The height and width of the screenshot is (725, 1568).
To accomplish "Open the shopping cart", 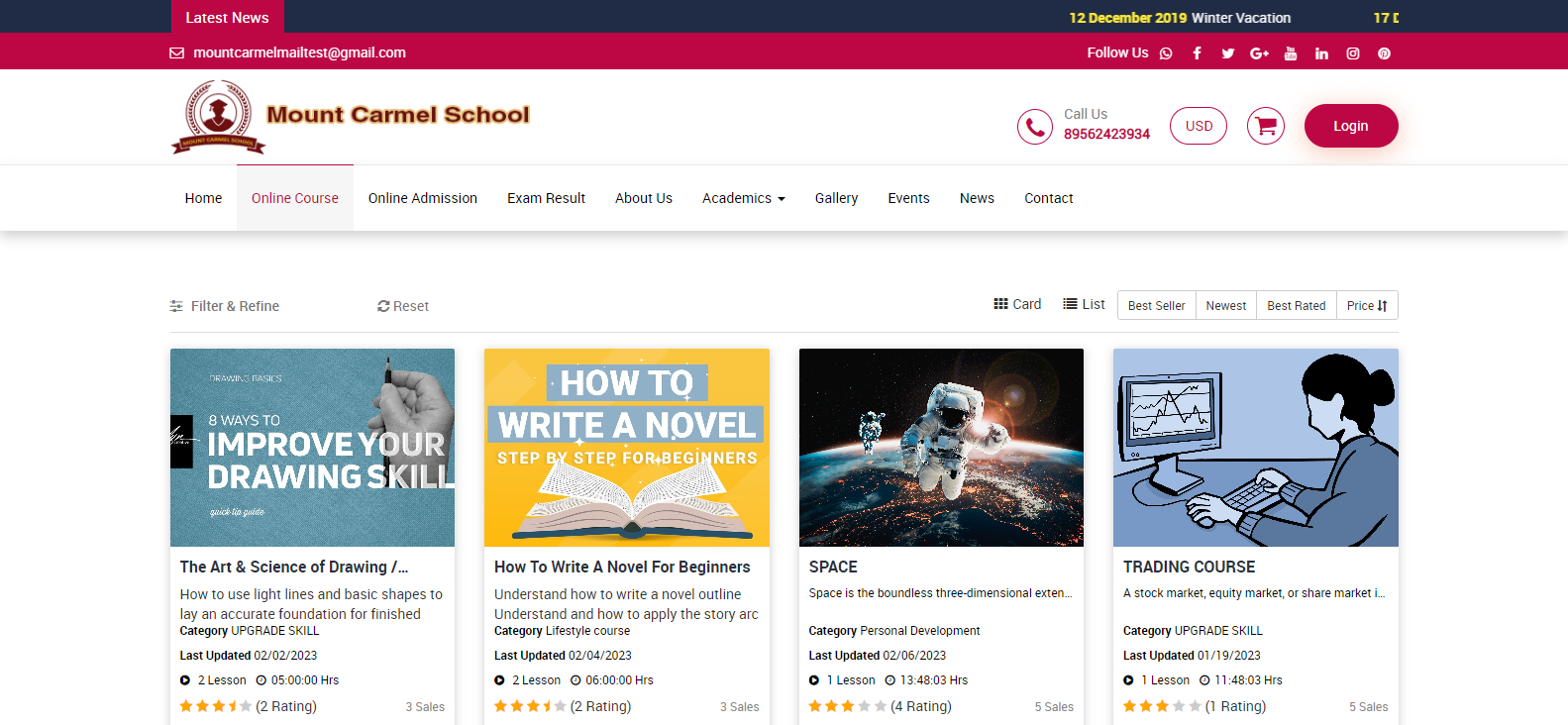I will (x=1265, y=126).
